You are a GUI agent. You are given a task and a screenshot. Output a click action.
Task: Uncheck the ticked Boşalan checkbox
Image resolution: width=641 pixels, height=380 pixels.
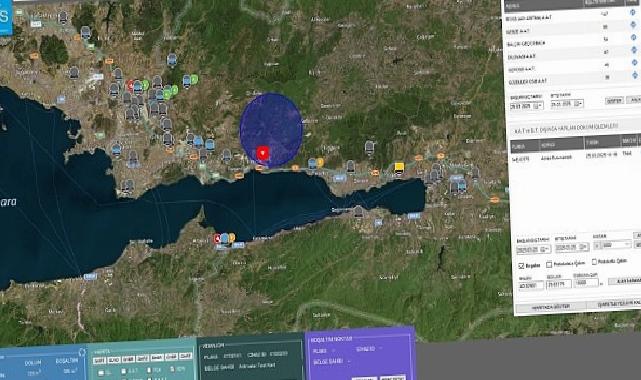[521, 266]
